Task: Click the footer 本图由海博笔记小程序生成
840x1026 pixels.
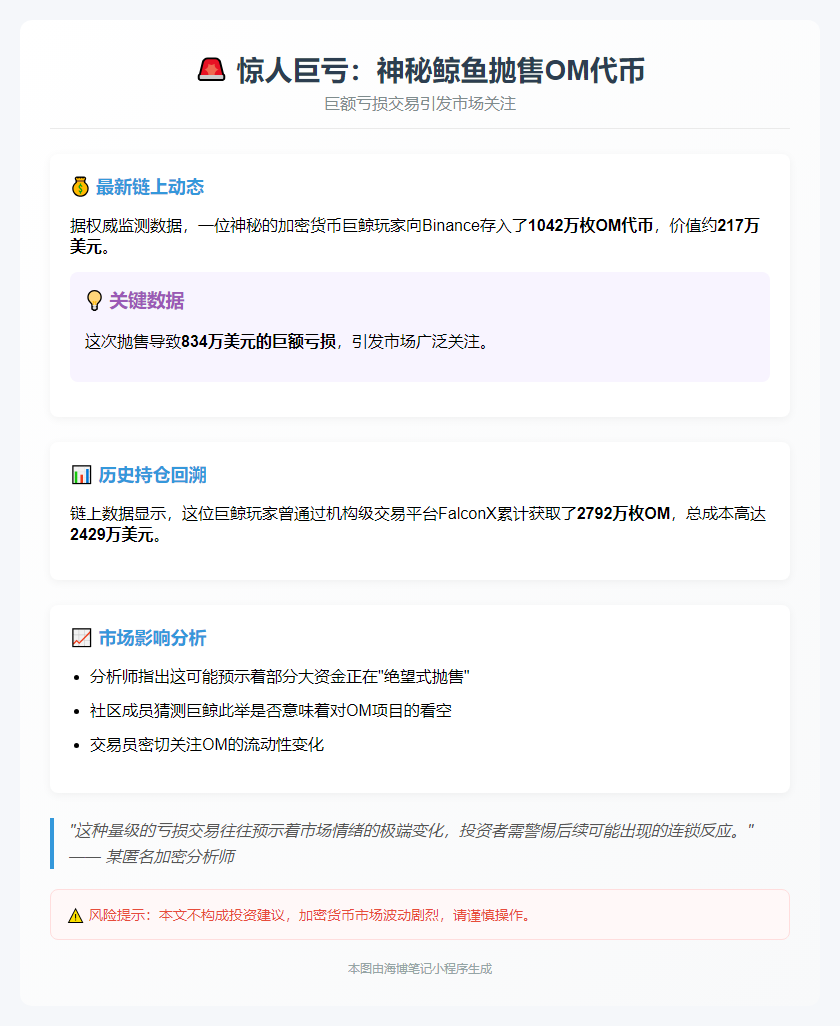Action: click(420, 969)
